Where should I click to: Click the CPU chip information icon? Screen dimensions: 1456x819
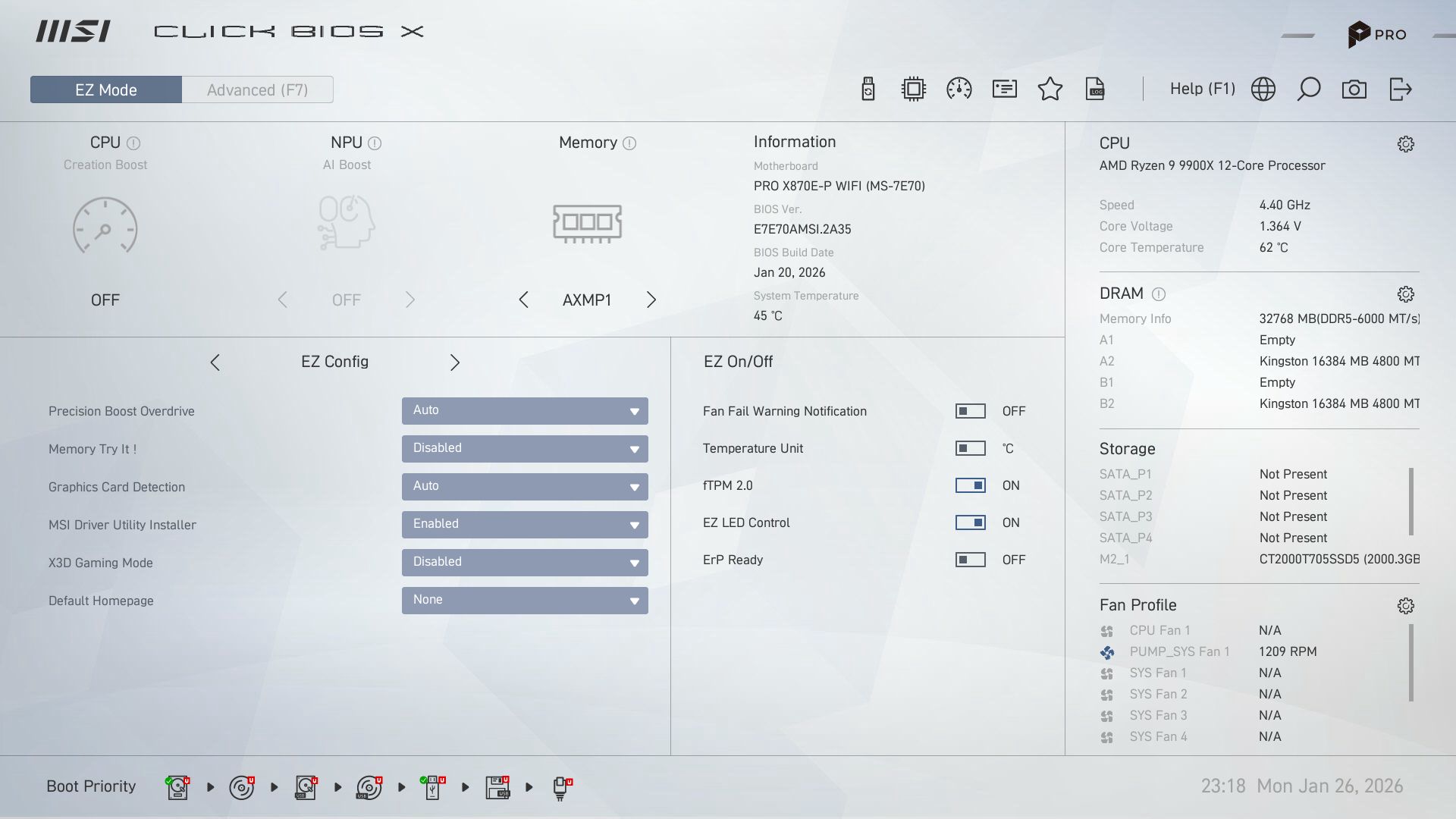(913, 89)
